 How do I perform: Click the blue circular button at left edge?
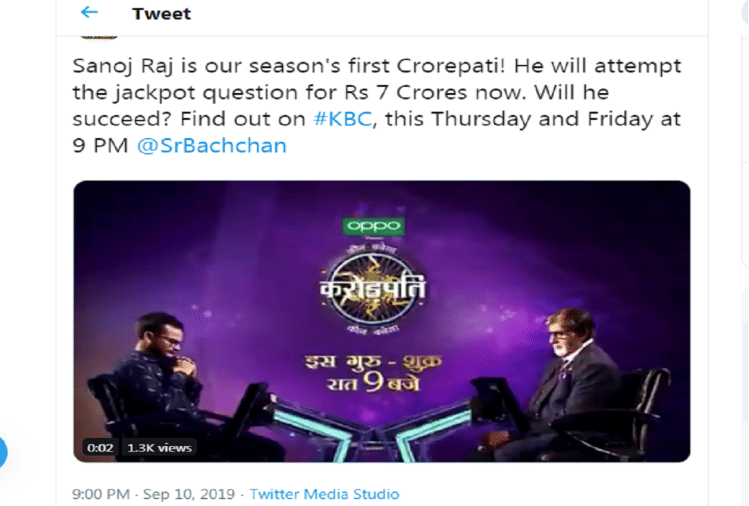pos(3,452)
